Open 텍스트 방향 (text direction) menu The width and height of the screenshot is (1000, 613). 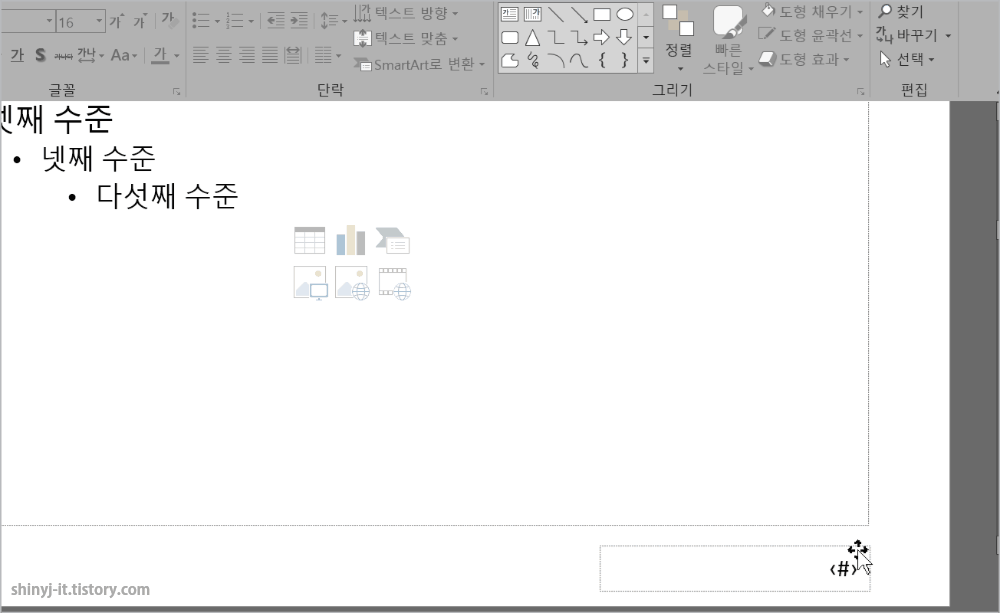406,13
